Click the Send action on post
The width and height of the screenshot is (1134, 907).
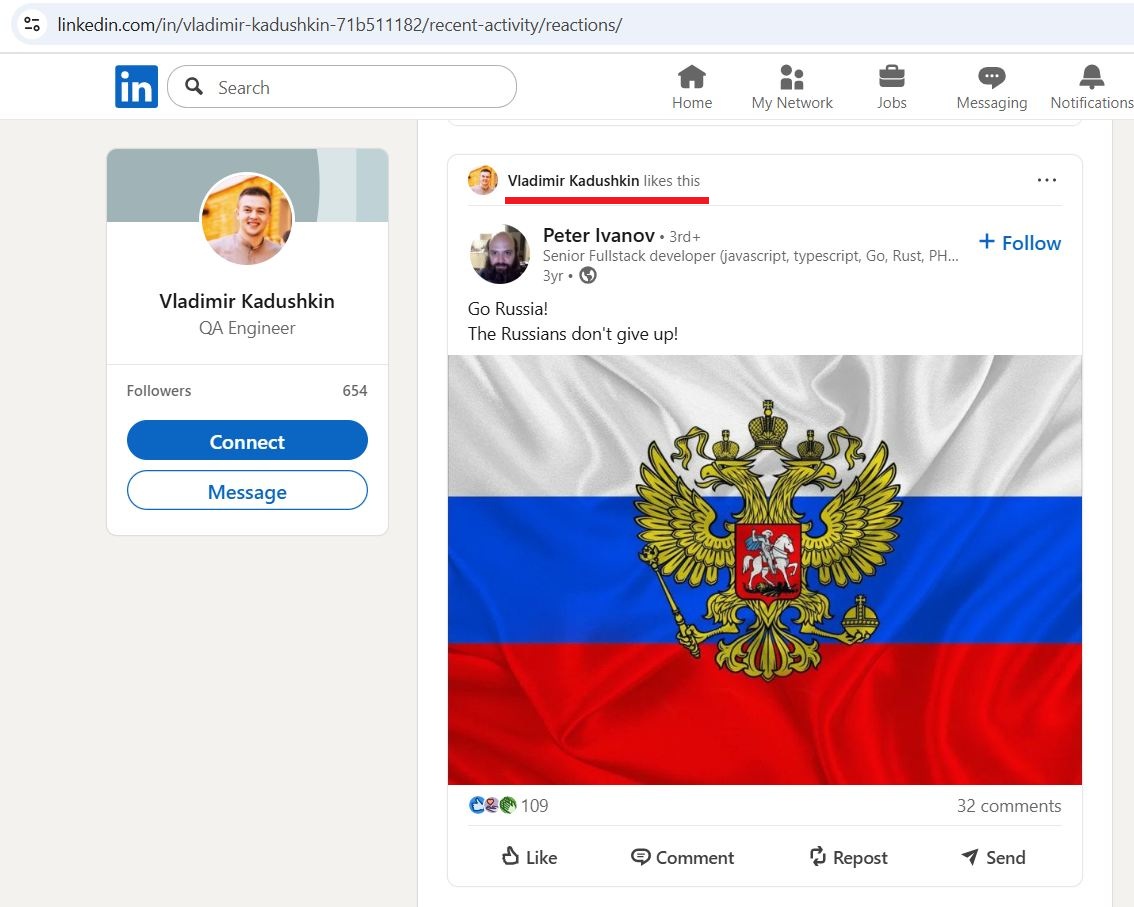point(993,857)
